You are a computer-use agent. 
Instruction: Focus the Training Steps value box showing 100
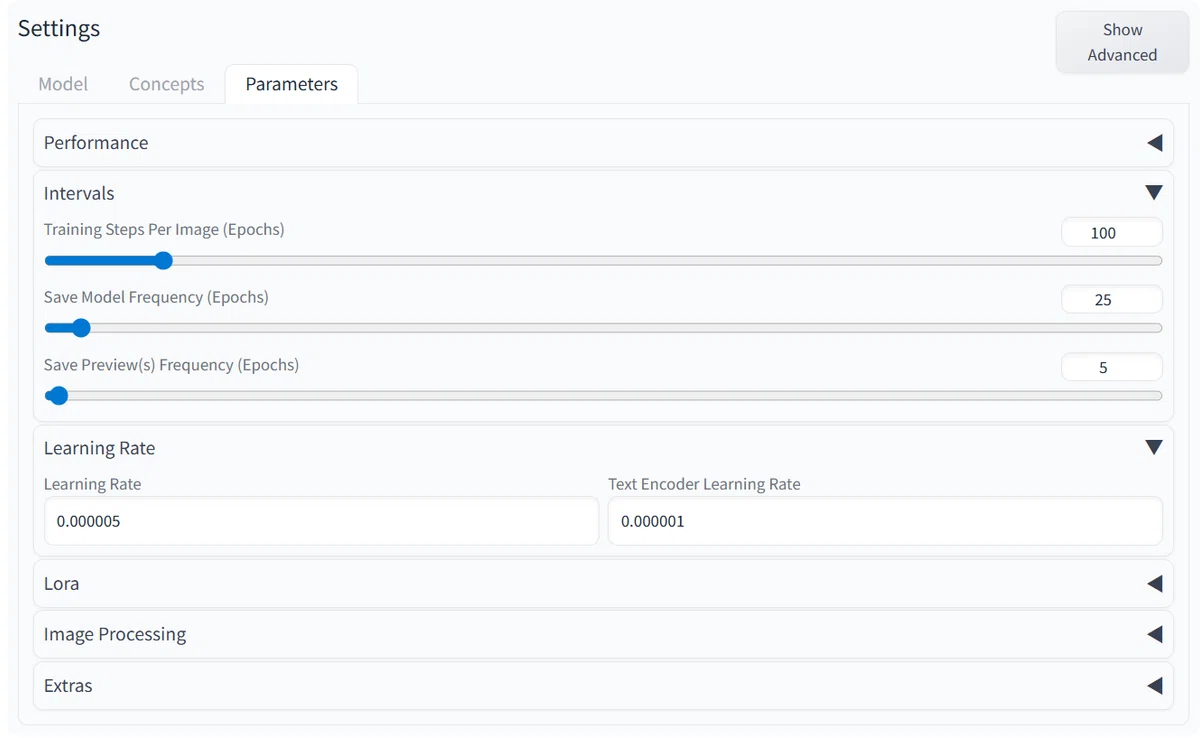click(1112, 232)
